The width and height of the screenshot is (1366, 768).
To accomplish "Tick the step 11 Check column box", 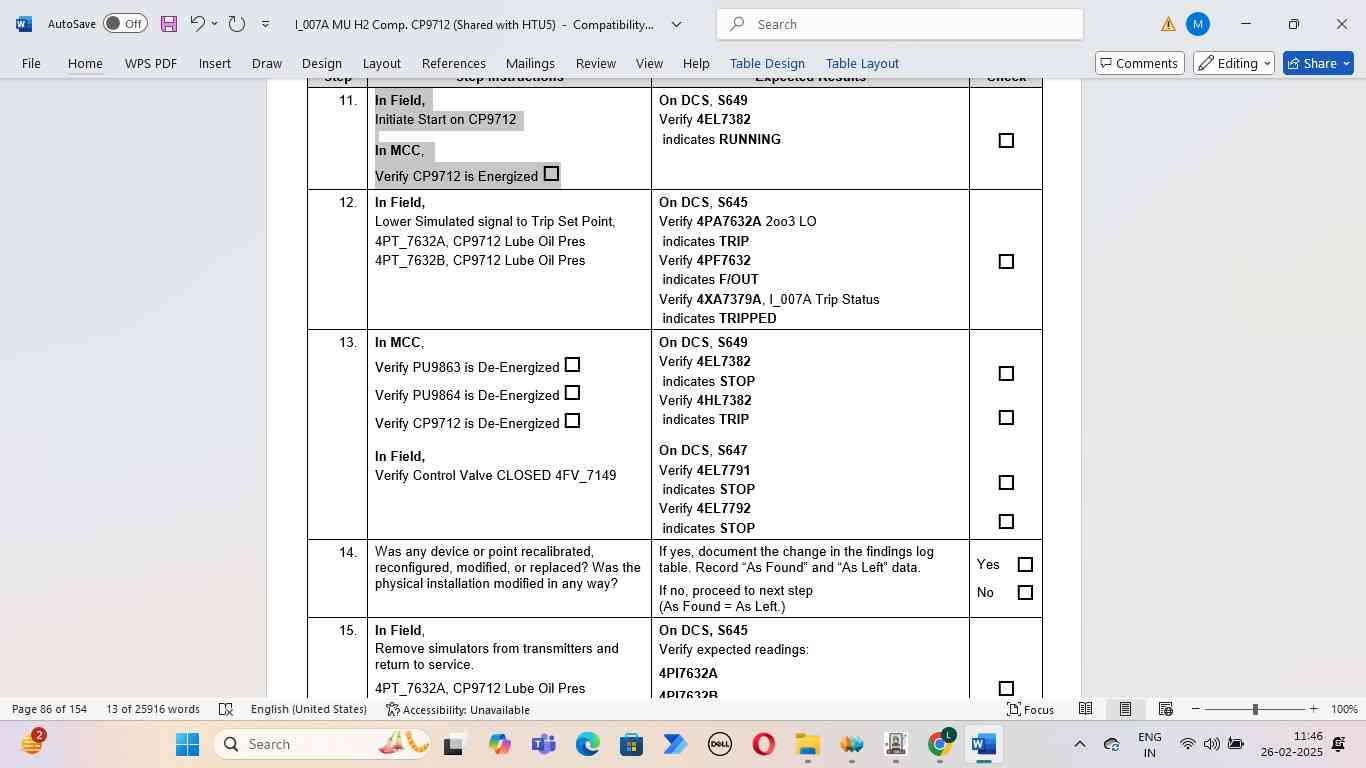I will click(x=1006, y=141).
